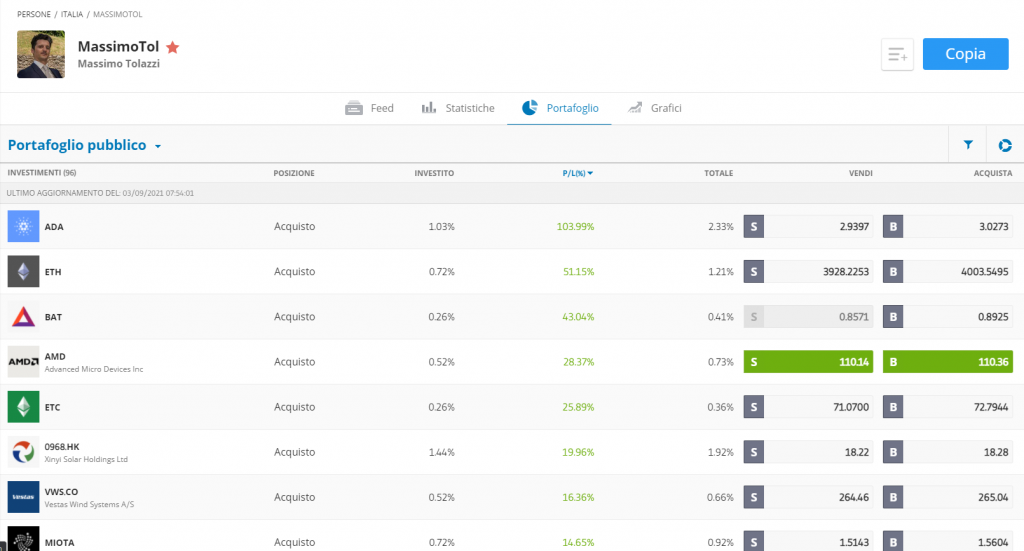Open the portfolio filter funnel icon

pos(968,145)
